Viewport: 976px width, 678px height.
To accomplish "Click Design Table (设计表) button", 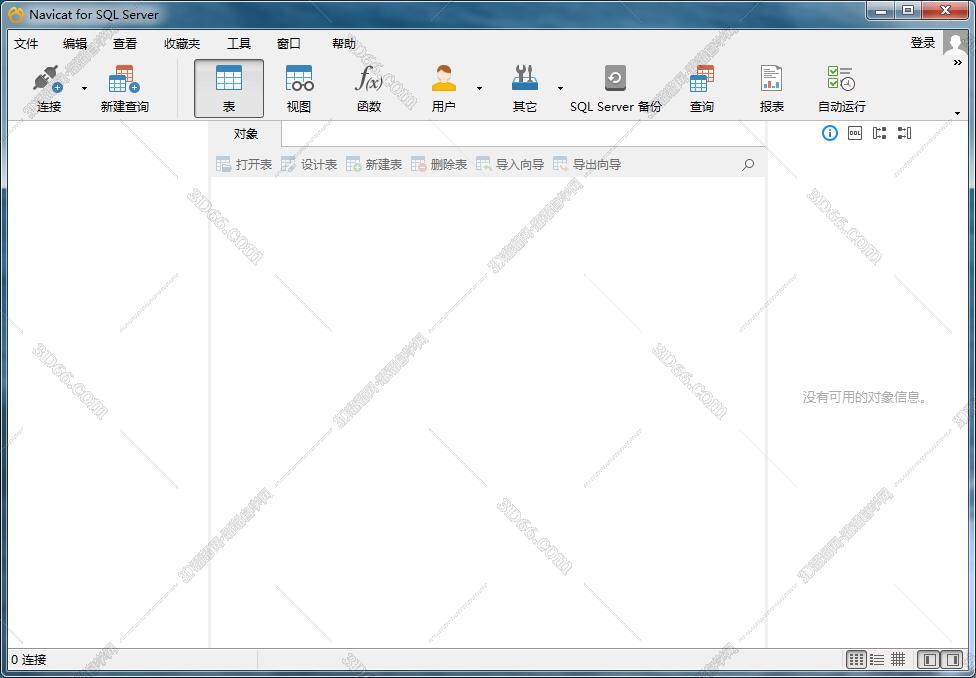I will point(309,164).
